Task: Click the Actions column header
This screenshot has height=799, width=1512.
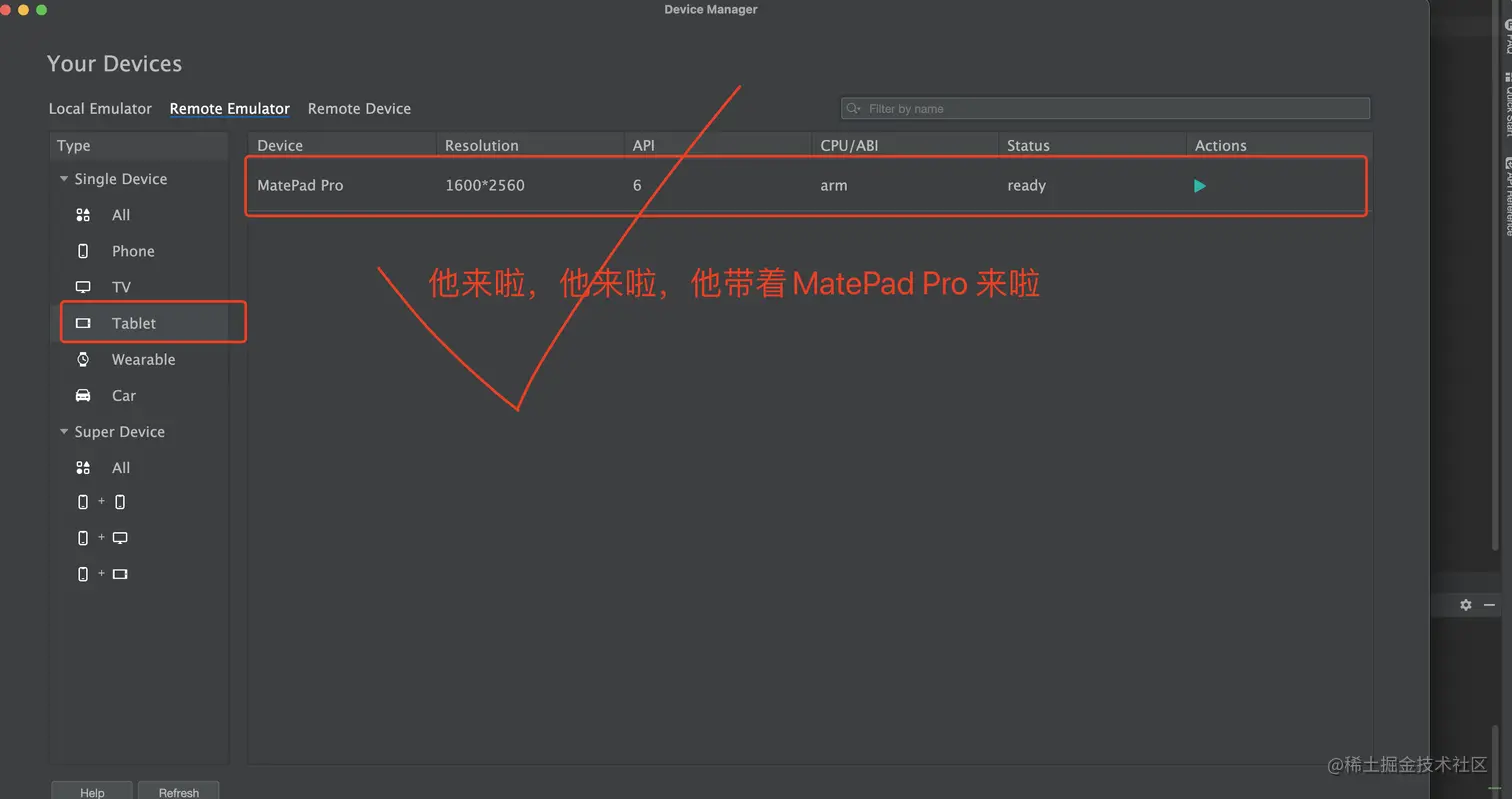Action: tap(1279, 145)
